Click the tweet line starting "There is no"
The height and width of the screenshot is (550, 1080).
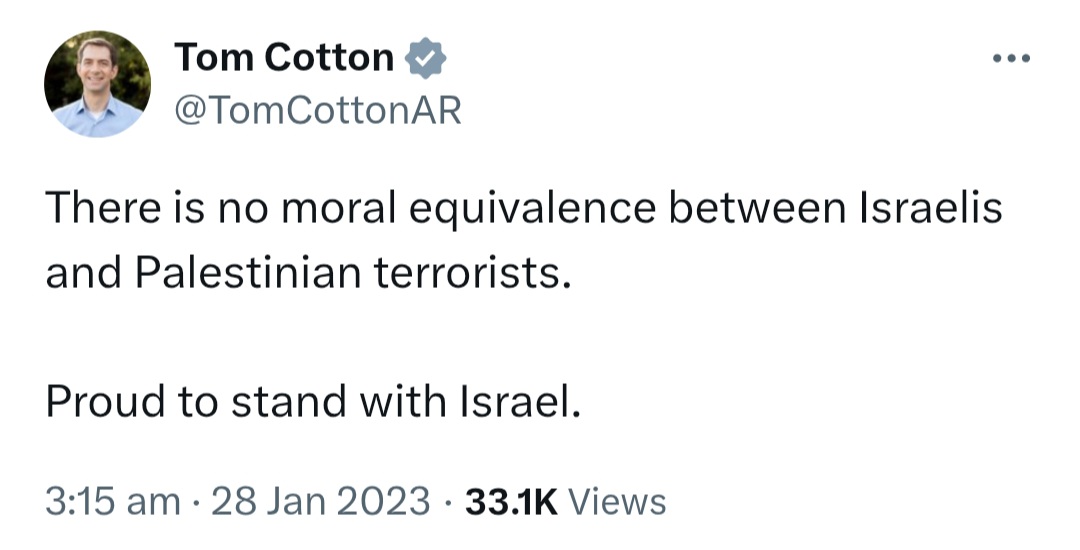point(523,209)
